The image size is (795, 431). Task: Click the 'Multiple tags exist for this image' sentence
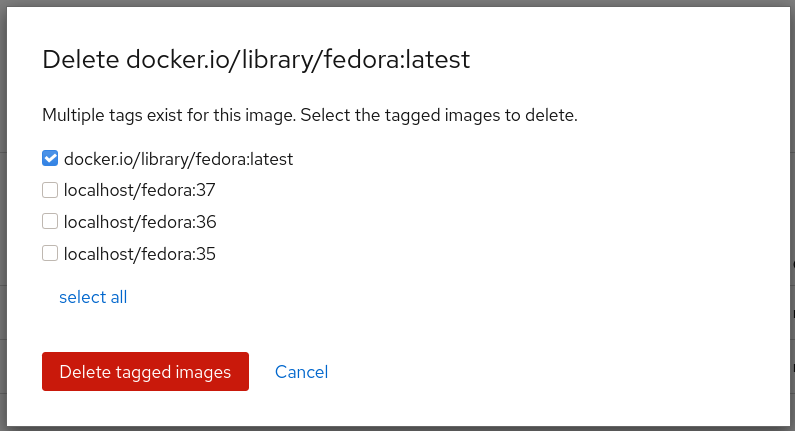pyautogui.click(x=169, y=115)
